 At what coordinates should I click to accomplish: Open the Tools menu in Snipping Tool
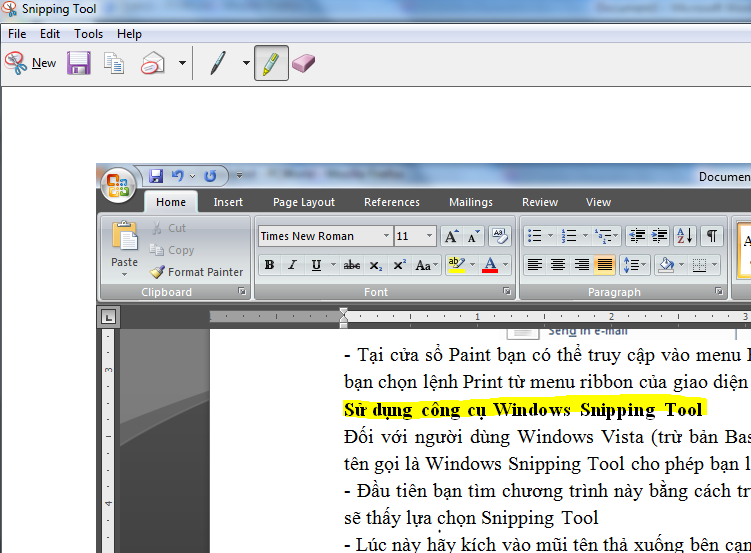pyautogui.click(x=89, y=34)
